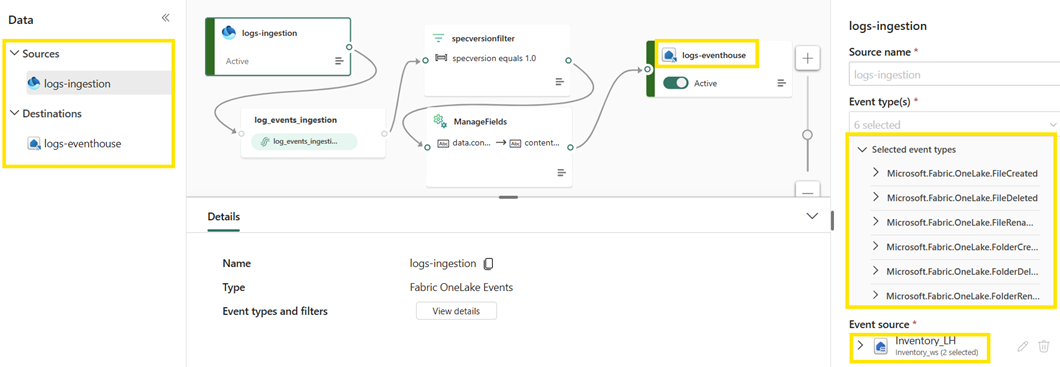The width and height of the screenshot is (1060, 367).
Task: Click the logs-eventhouse input connector port
Action: (648, 69)
